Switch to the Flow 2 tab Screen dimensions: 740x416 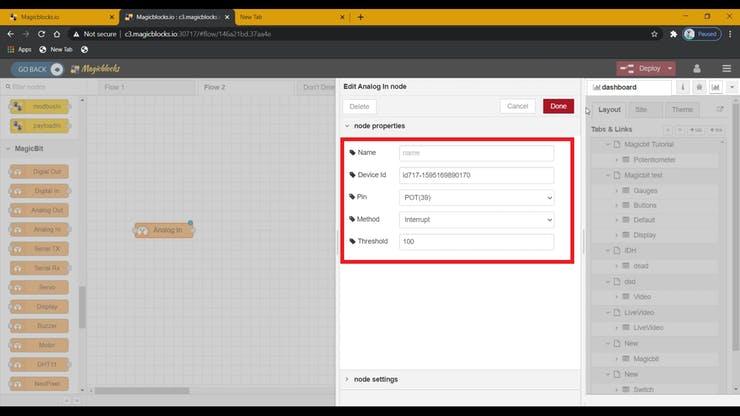point(214,87)
